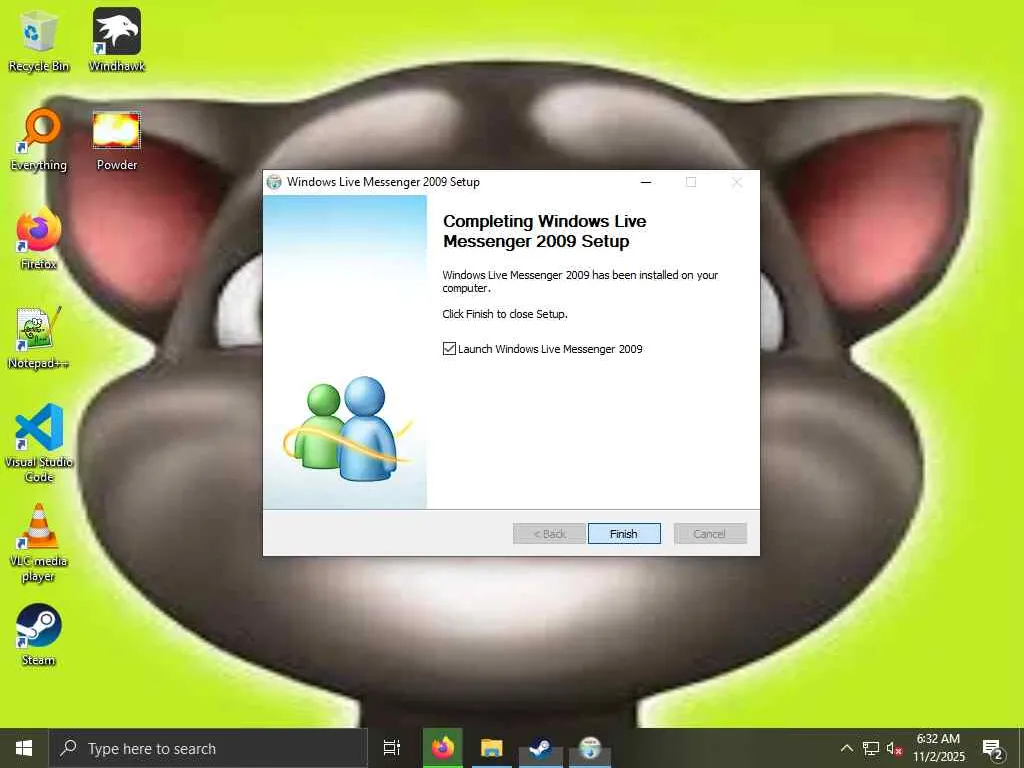This screenshot has width=1024, height=768.
Task: Click the Finish button
Action: point(624,534)
